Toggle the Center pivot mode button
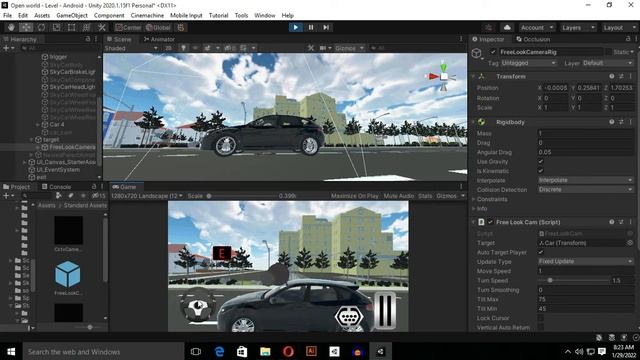The width and height of the screenshot is (640, 360). pos(128,27)
